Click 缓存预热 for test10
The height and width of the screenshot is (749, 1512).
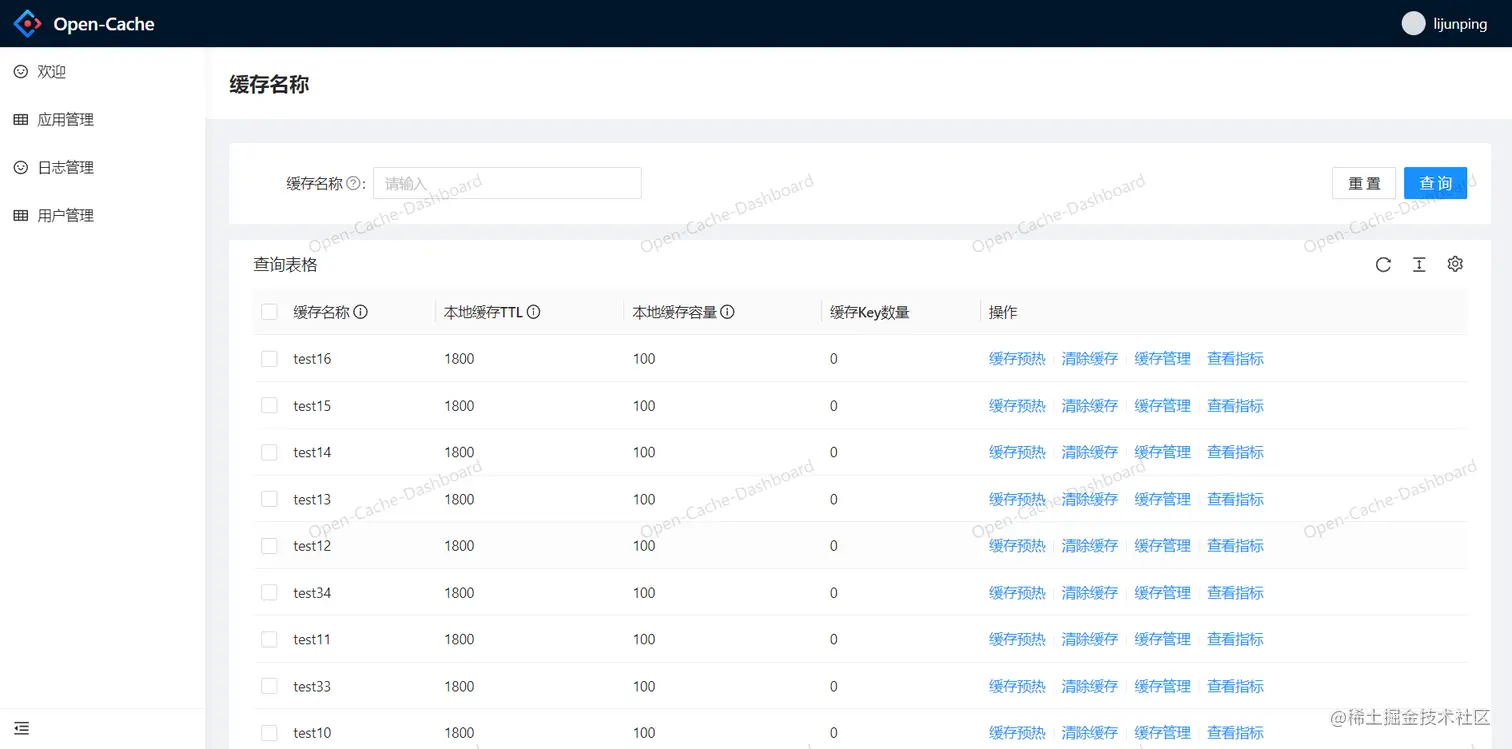point(1017,733)
